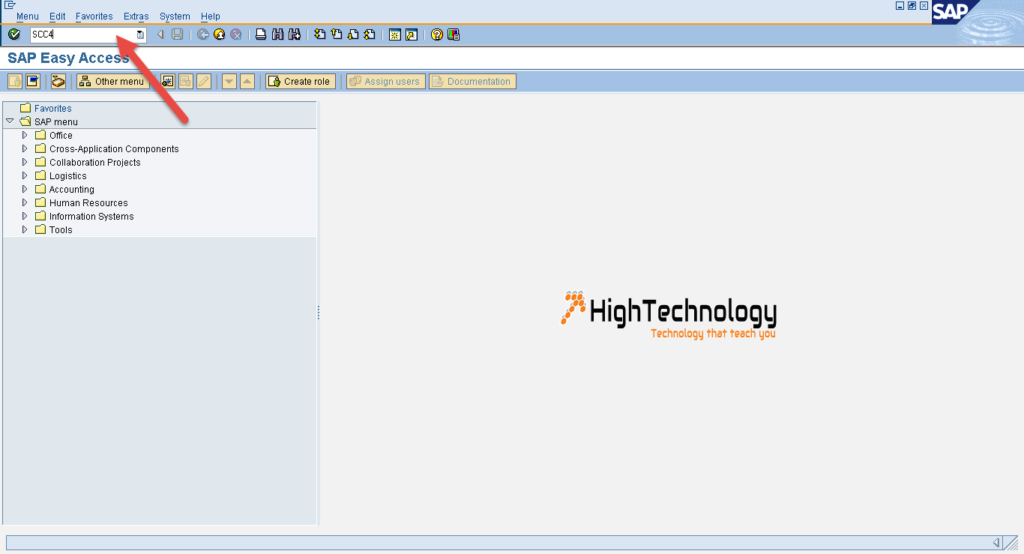Image resolution: width=1024 pixels, height=554 pixels.
Task: Open command field history dropdown
Action: 140,35
